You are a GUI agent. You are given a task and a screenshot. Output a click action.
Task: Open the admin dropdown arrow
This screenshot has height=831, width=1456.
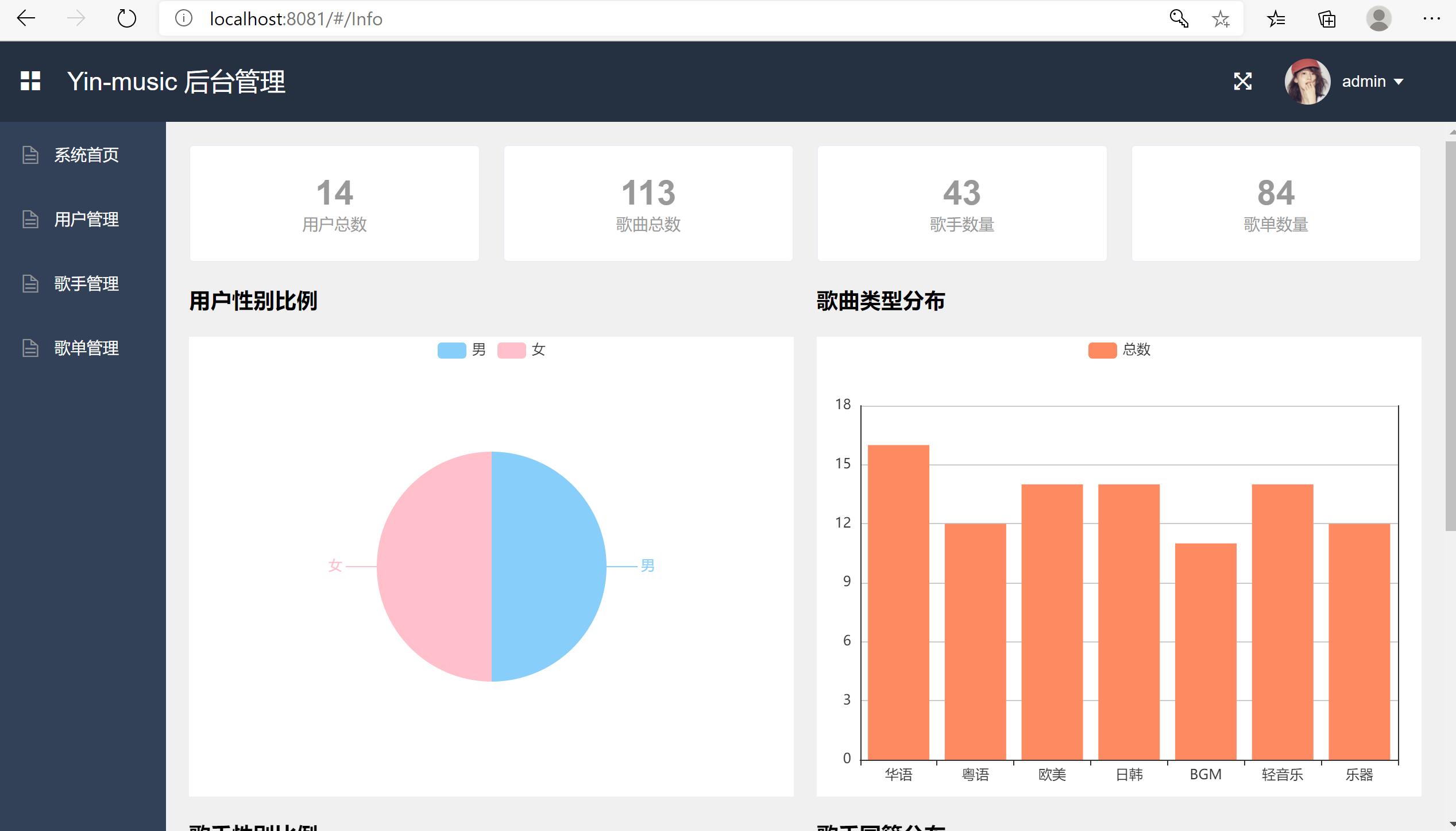click(x=1399, y=82)
